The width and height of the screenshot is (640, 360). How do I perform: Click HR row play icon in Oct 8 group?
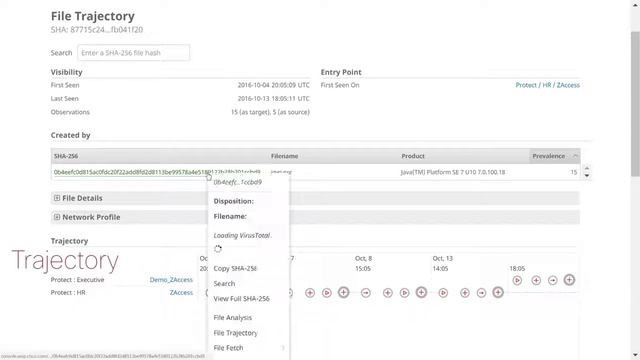click(x=404, y=293)
